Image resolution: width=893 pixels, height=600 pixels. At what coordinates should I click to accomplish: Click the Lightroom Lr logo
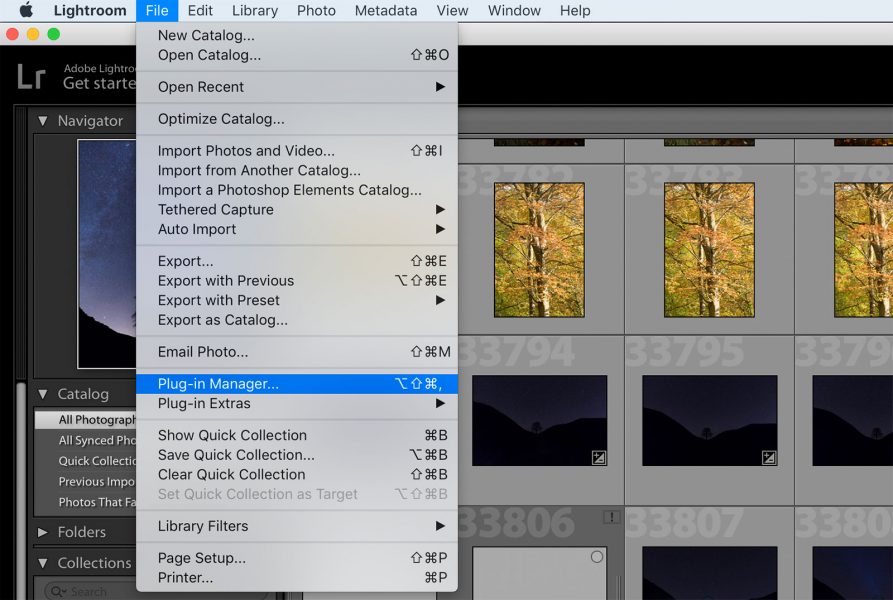point(29,75)
